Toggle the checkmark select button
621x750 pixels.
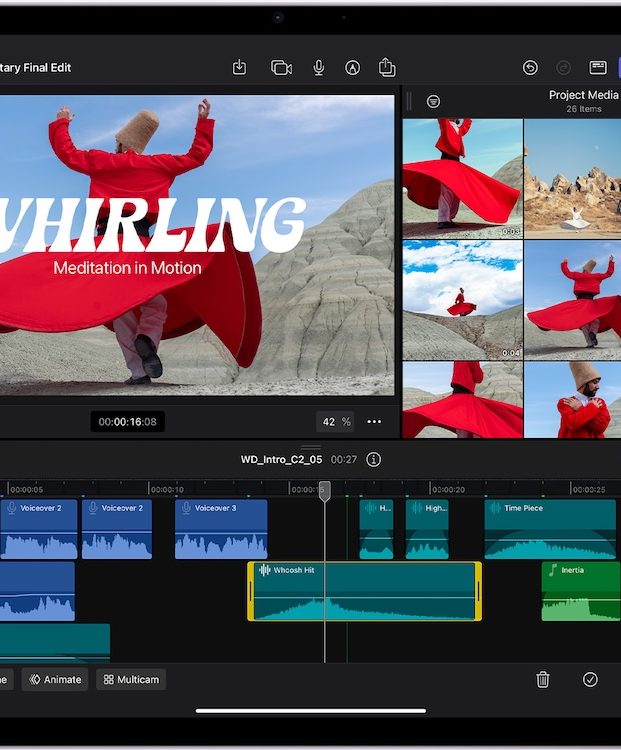coord(590,680)
